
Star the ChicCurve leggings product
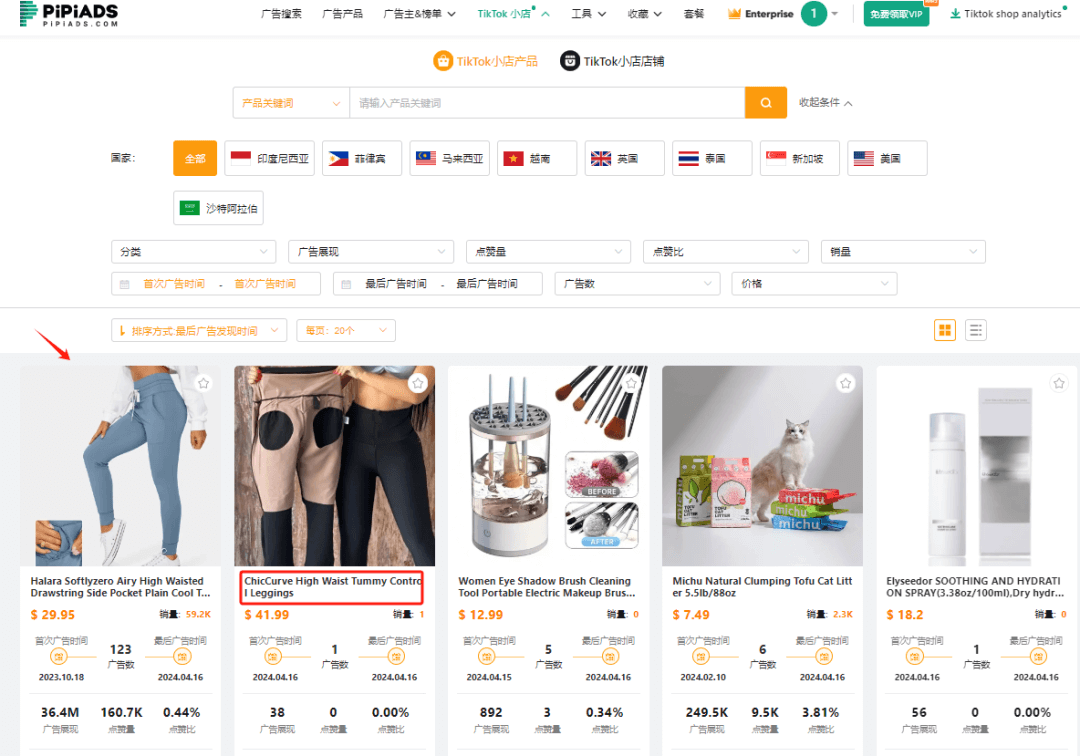pyautogui.click(x=418, y=383)
